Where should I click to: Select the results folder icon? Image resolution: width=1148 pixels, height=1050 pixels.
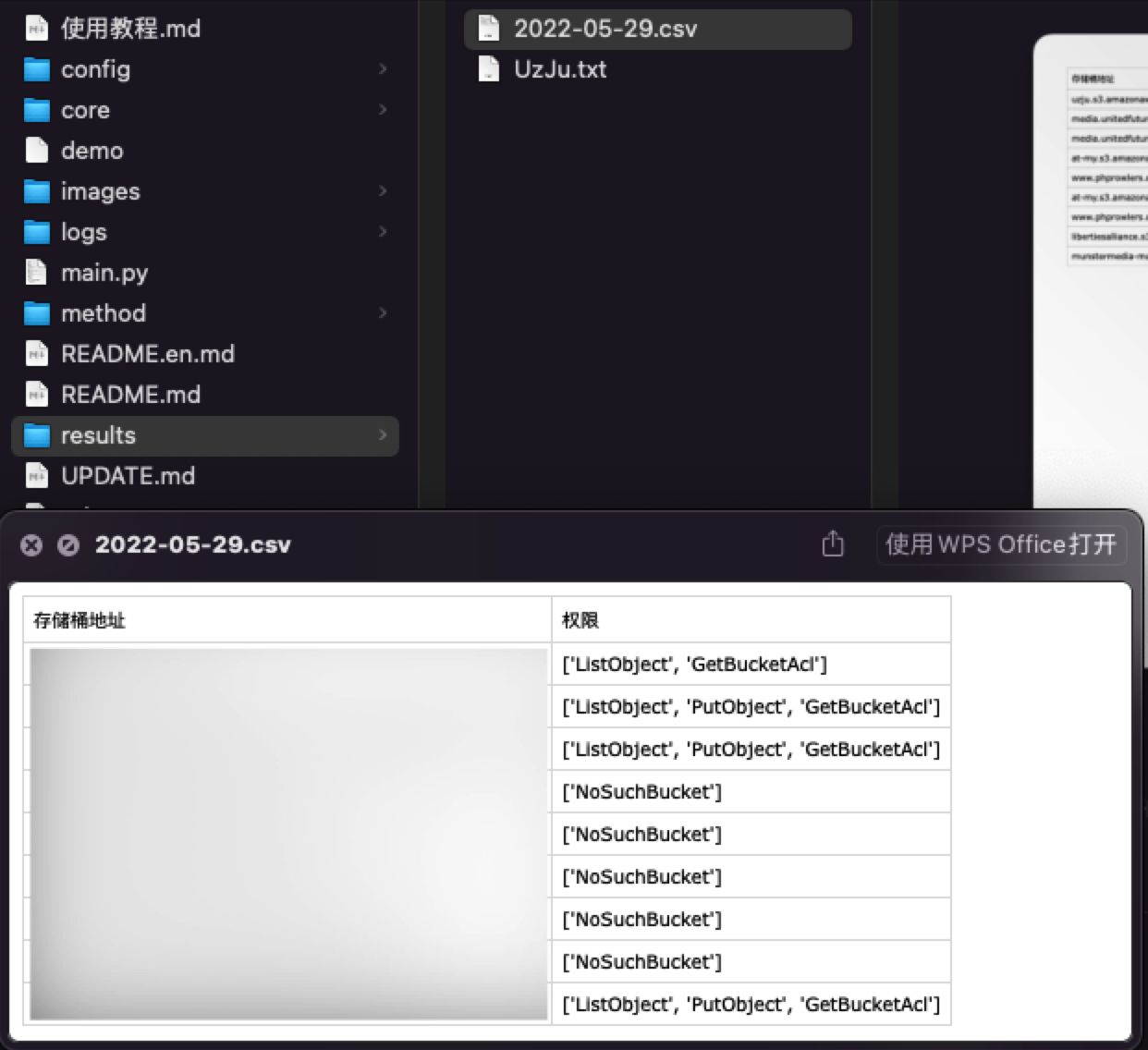36,435
